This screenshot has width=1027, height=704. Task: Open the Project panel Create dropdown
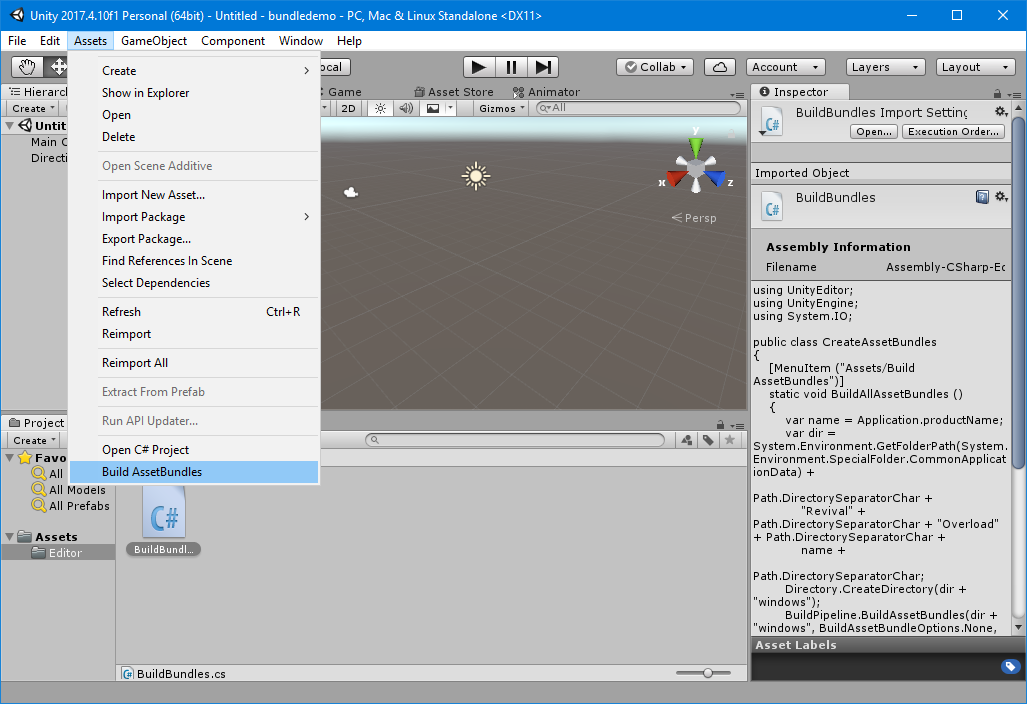point(33,440)
